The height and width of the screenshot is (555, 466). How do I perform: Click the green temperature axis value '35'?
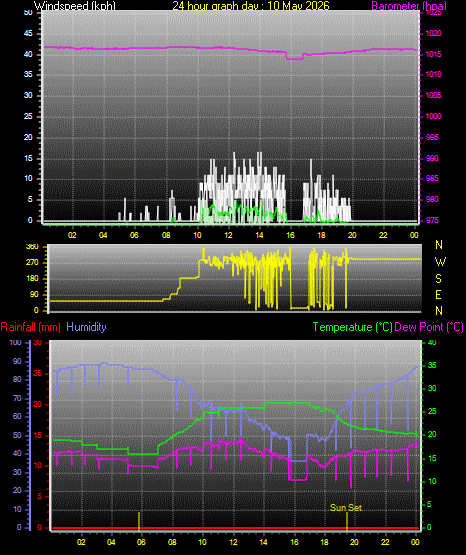[432, 366]
